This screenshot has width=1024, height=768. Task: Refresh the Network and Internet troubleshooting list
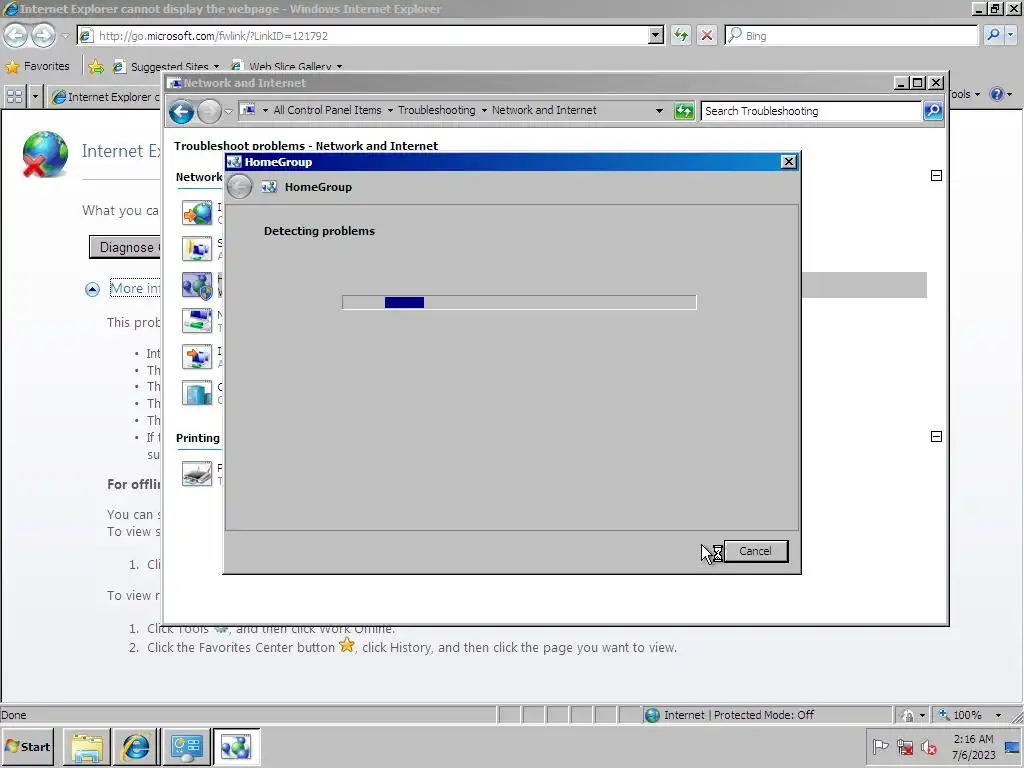click(x=684, y=111)
